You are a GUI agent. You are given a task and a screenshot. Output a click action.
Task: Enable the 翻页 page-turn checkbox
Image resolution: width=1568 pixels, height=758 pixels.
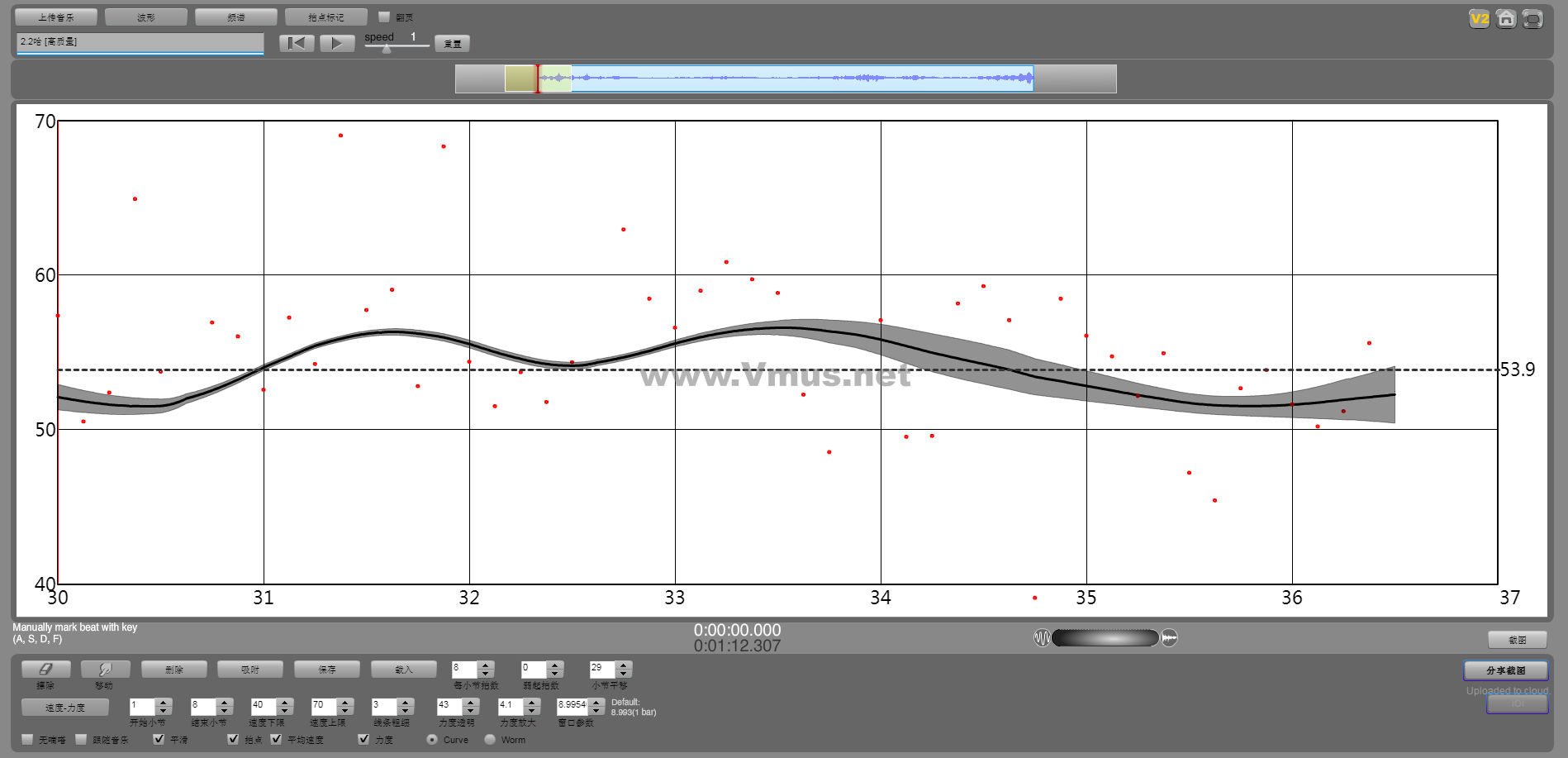[384, 17]
